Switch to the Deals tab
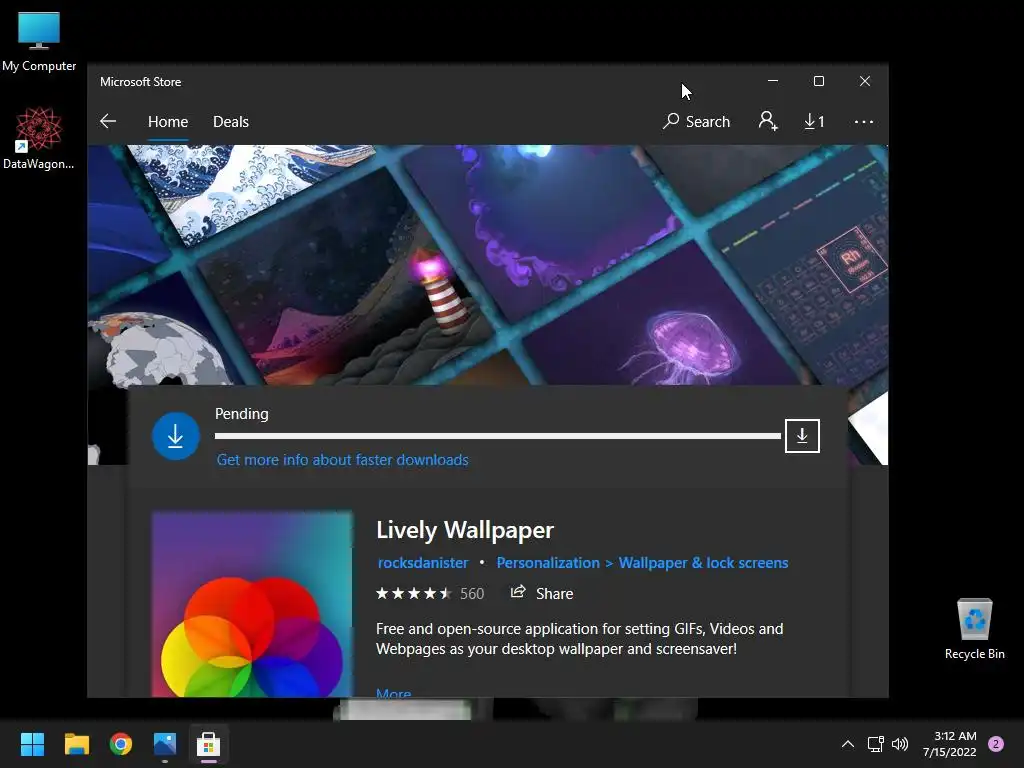Screen dimensions: 1024x768 (231, 122)
